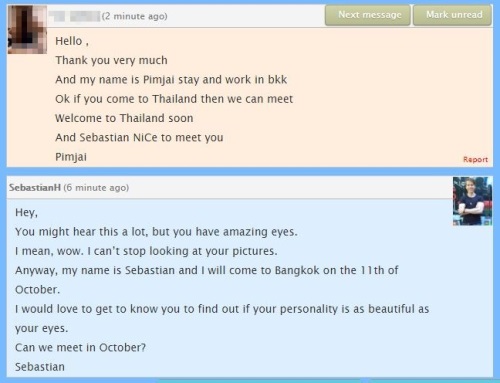Image resolution: width=500 pixels, height=383 pixels.
Task: Click the blurred sender username
Action: 74,16
